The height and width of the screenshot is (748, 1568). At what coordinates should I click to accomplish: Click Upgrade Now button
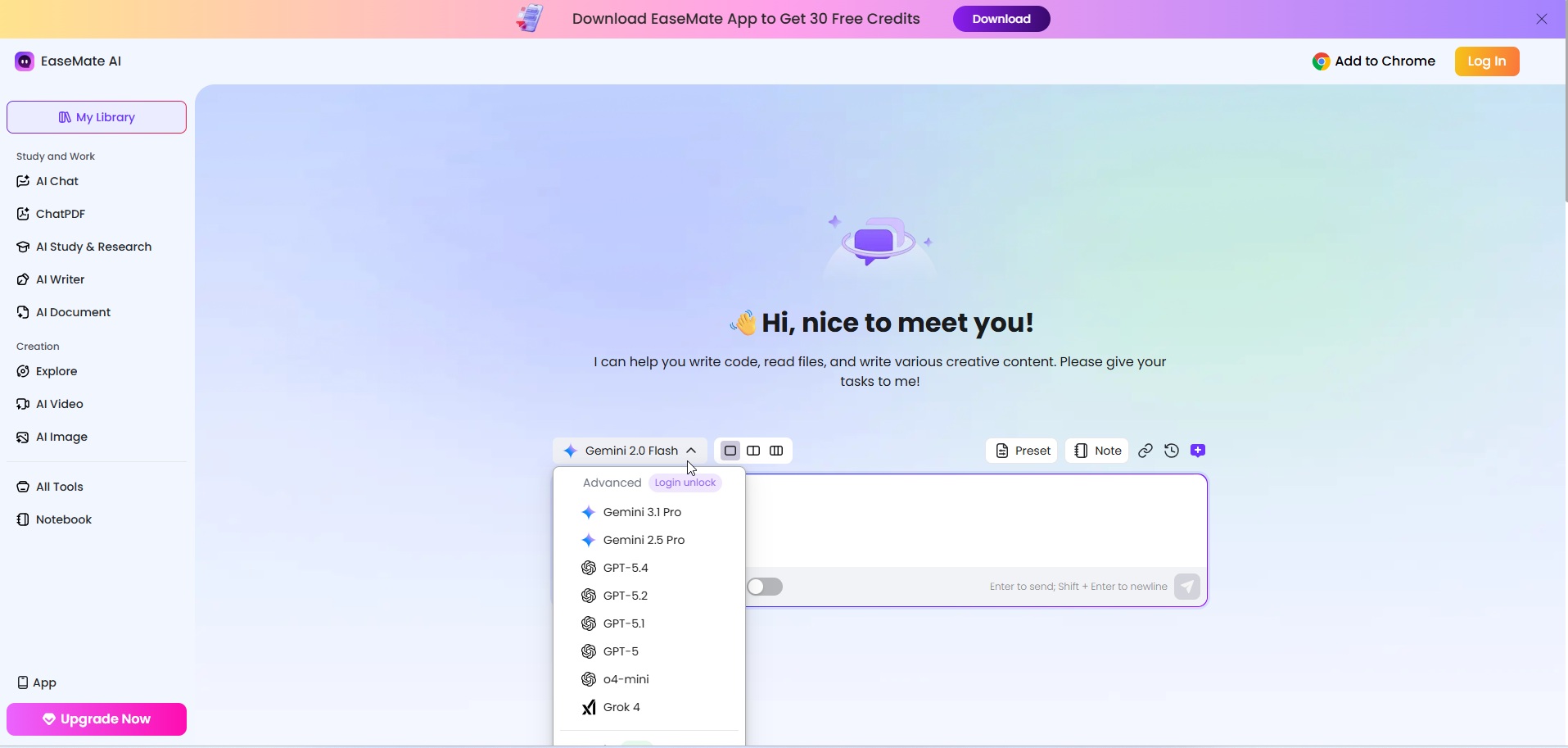tap(97, 719)
